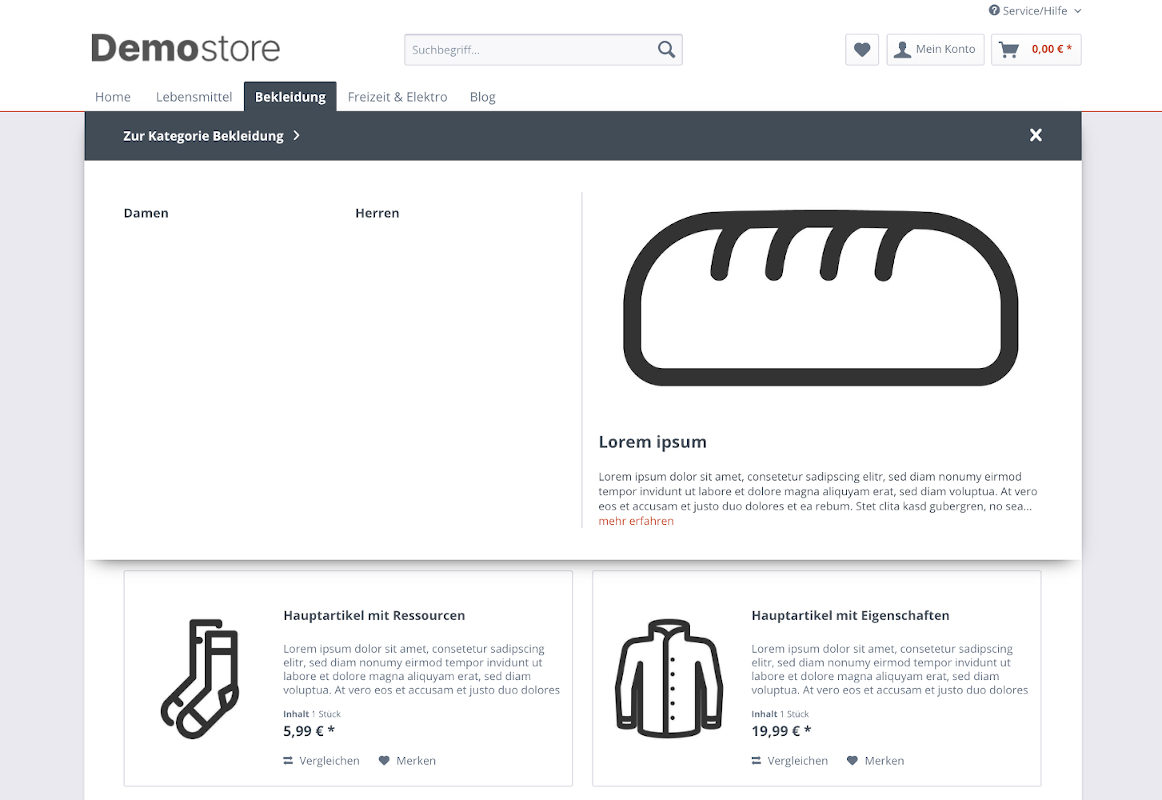This screenshot has width=1162, height=800.
Task: Select the Damen subcategory link
Action: [x=146, y=213]
